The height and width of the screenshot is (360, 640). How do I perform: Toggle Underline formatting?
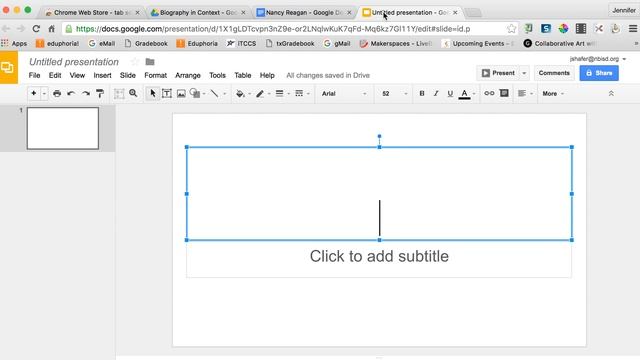pos(450,93)
